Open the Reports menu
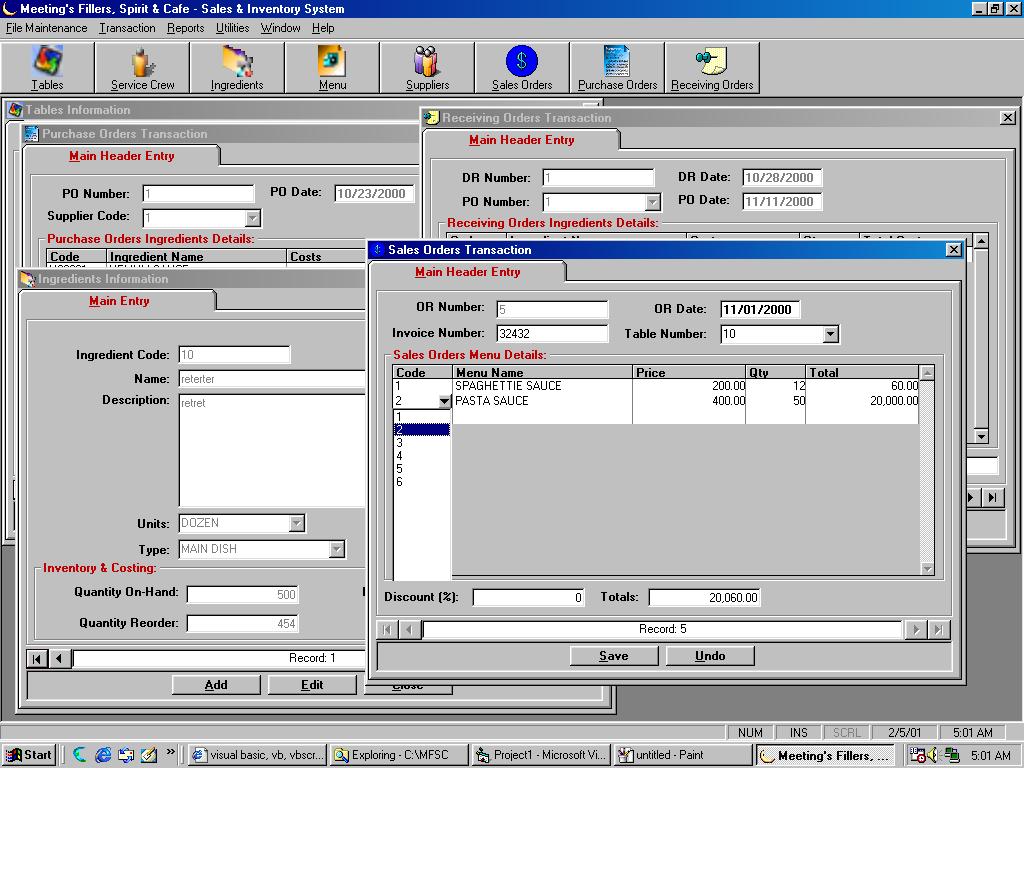Image resolution: width=1024 pixels, height=872 pixels. (185, 28)
